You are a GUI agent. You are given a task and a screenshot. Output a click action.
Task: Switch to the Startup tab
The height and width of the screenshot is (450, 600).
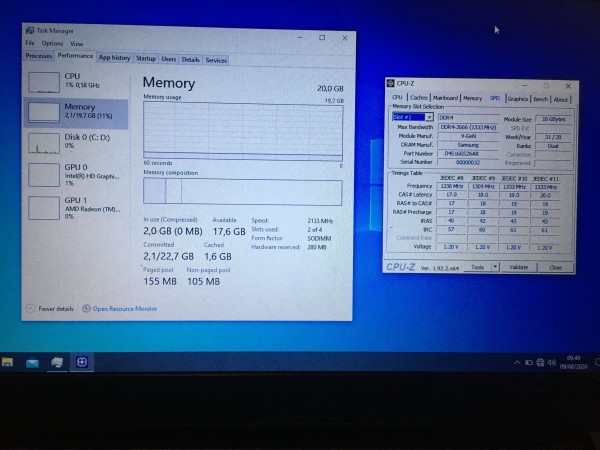point(146,59)
